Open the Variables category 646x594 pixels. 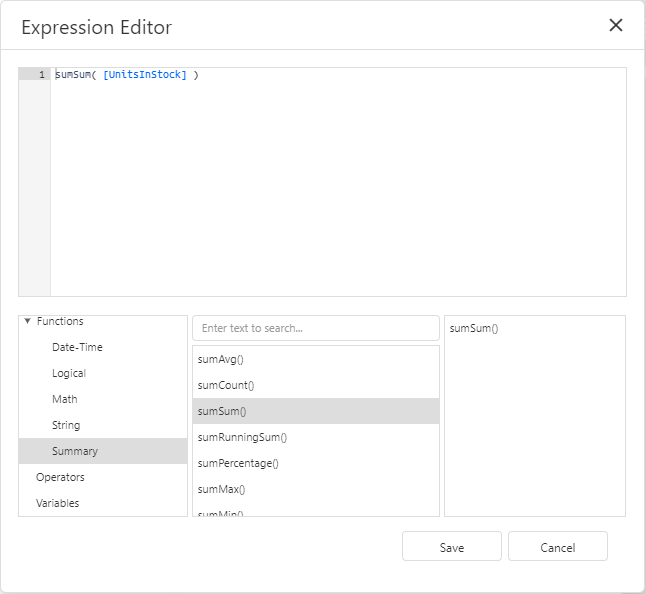click(x=57, y=503)
